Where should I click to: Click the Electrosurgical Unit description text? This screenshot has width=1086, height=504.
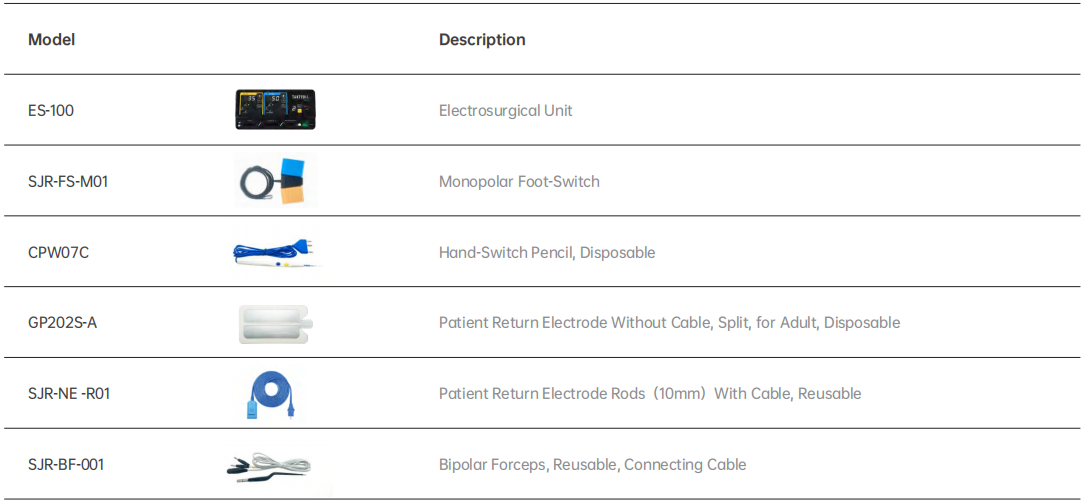click(x=506, y=111)
